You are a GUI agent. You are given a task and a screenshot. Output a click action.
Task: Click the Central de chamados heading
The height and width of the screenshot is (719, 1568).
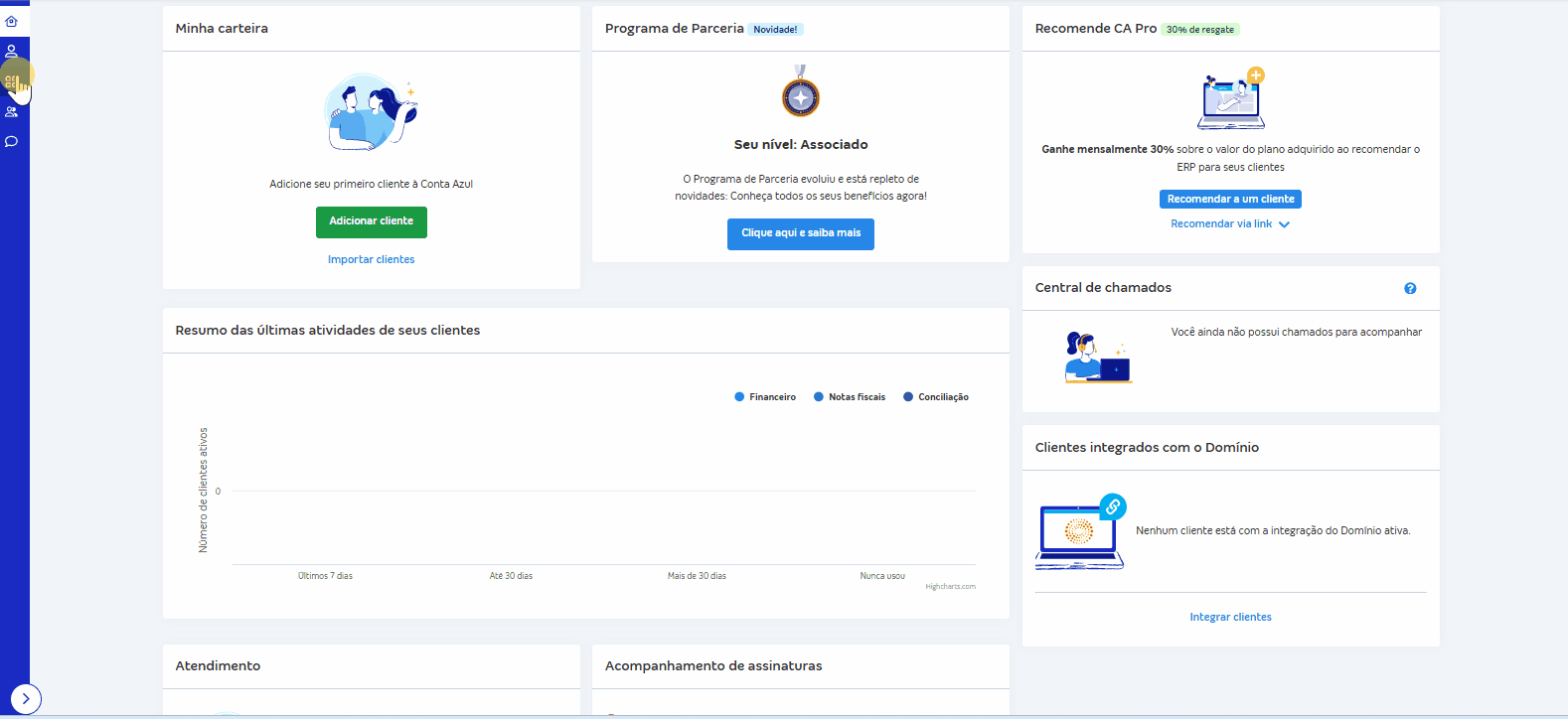pyautogui.click(x=1103, y=288)
